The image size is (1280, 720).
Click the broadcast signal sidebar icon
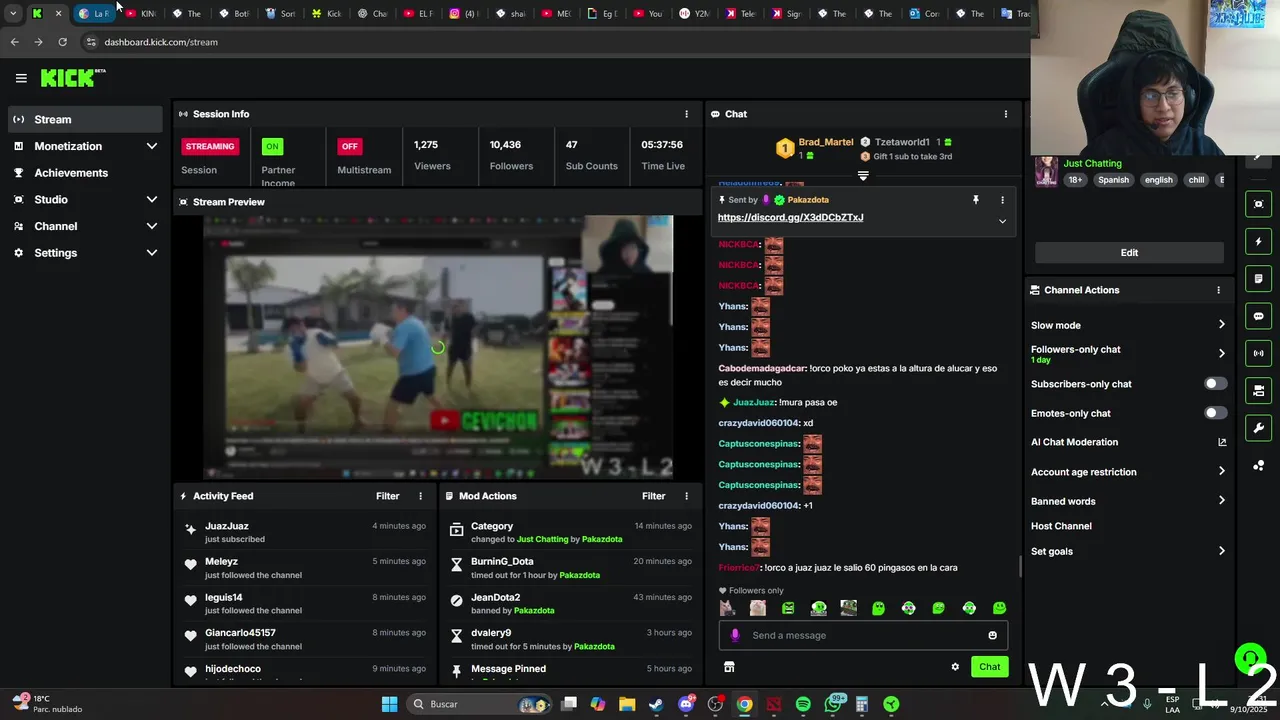click(x=1258, y=353)
